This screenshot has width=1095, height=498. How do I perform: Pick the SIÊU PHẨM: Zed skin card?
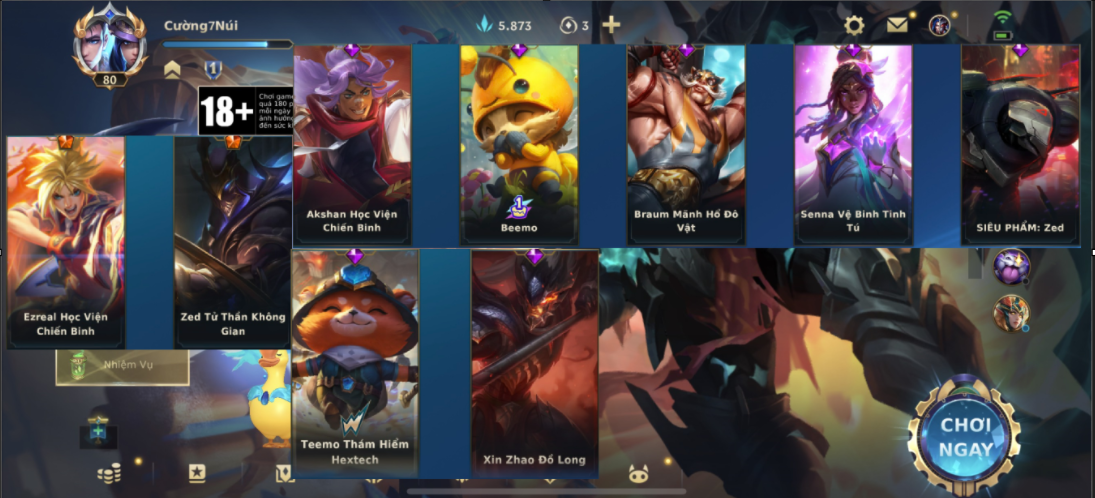click(1020, 145)
